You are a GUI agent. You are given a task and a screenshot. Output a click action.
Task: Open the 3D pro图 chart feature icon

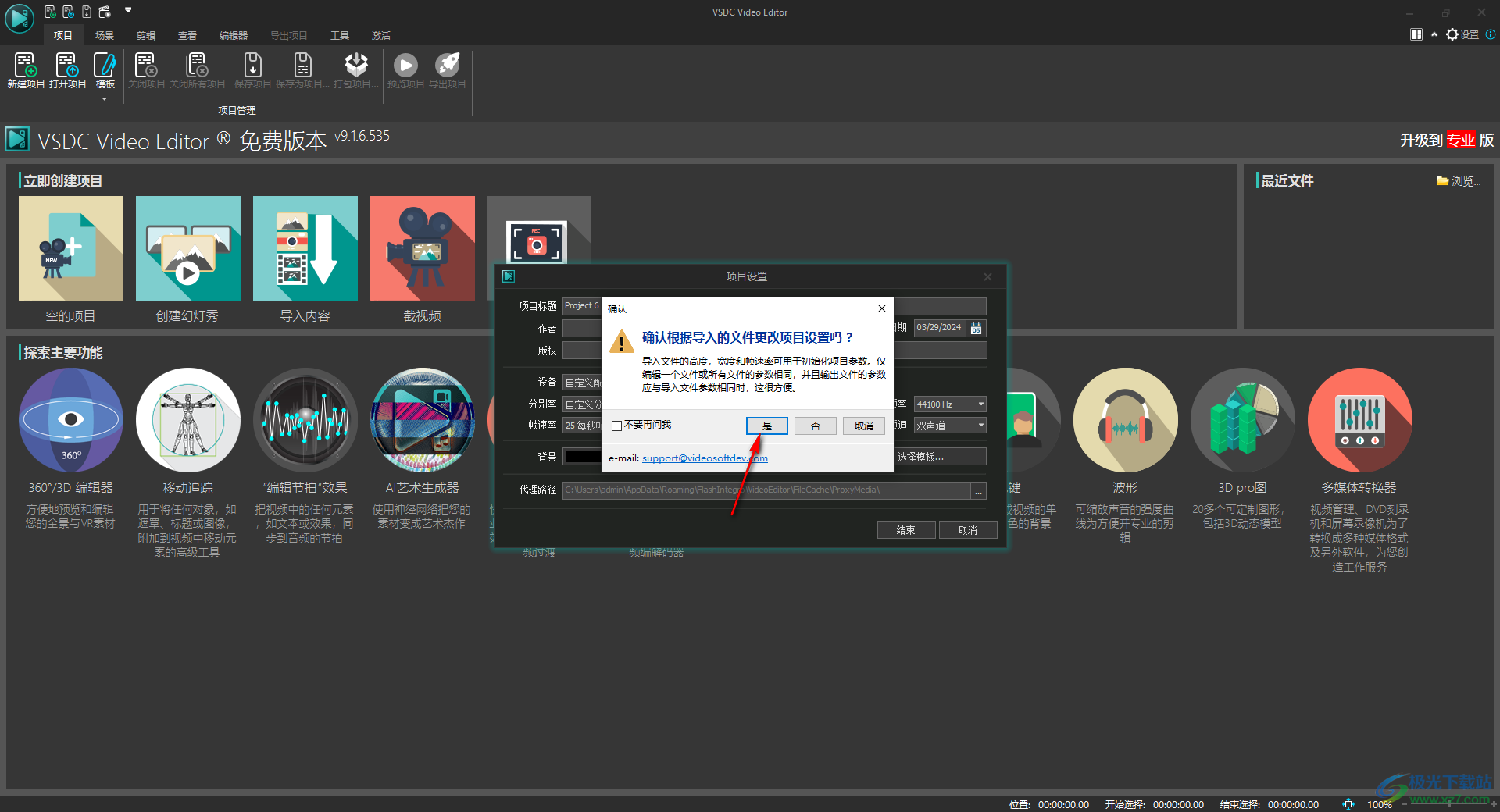1242,420
